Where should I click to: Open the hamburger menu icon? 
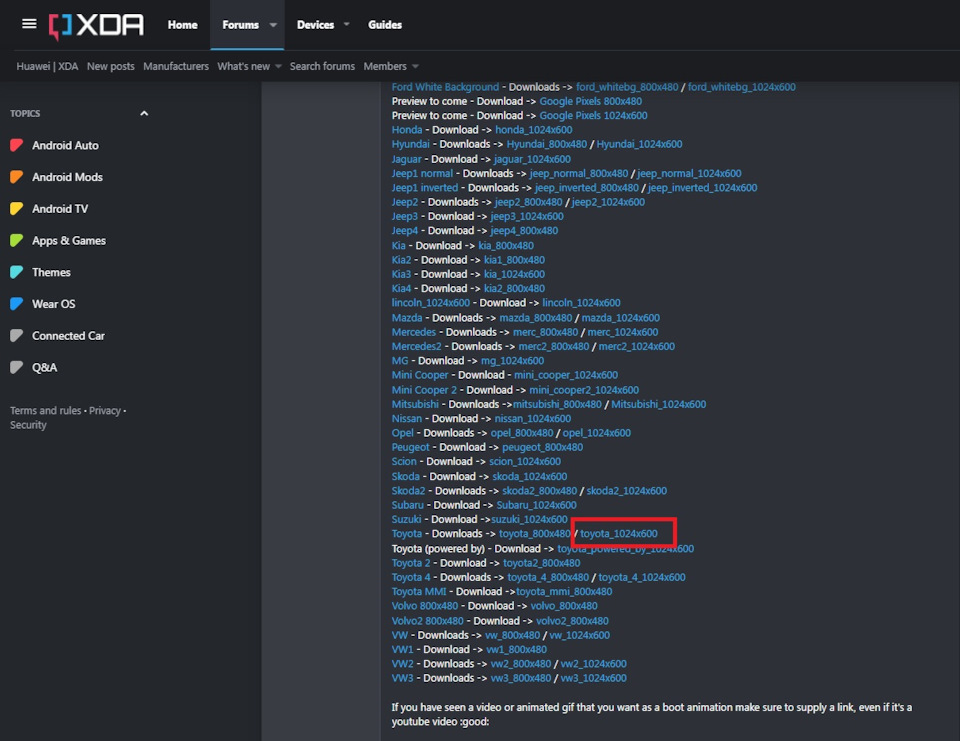pos(29,24)
